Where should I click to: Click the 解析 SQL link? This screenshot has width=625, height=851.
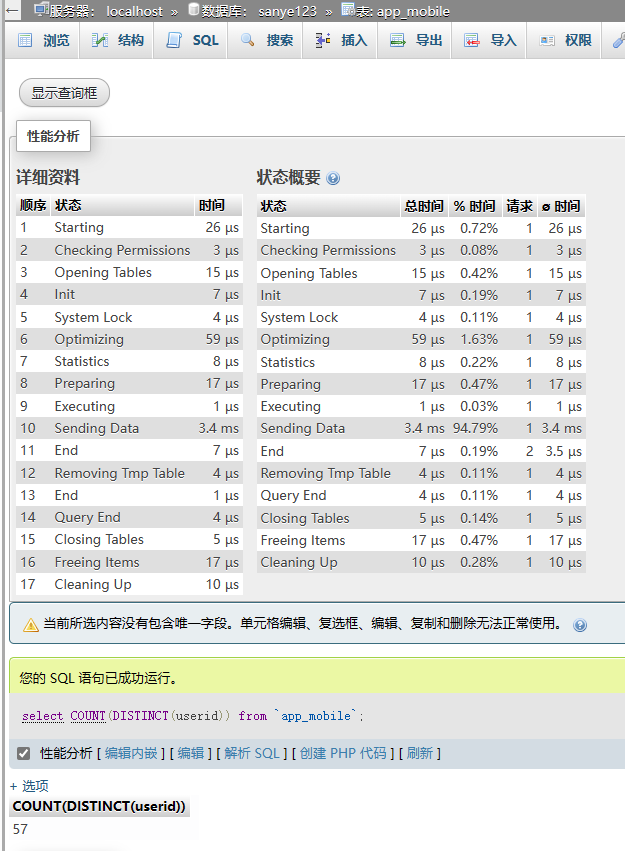coord(252,753)
